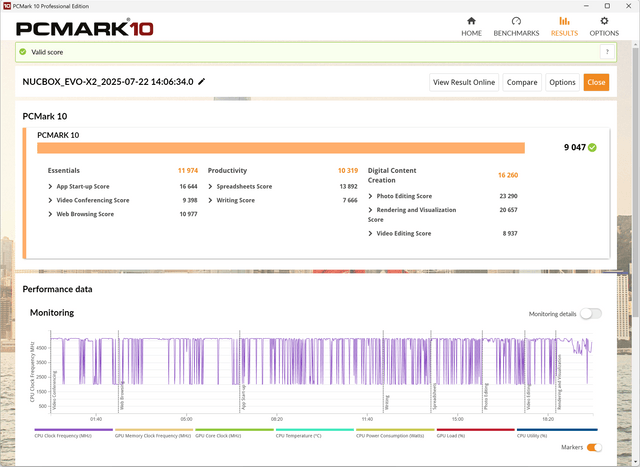
Task: Click the Spreadsheets marker in chart
Action: tap(435, 396)
